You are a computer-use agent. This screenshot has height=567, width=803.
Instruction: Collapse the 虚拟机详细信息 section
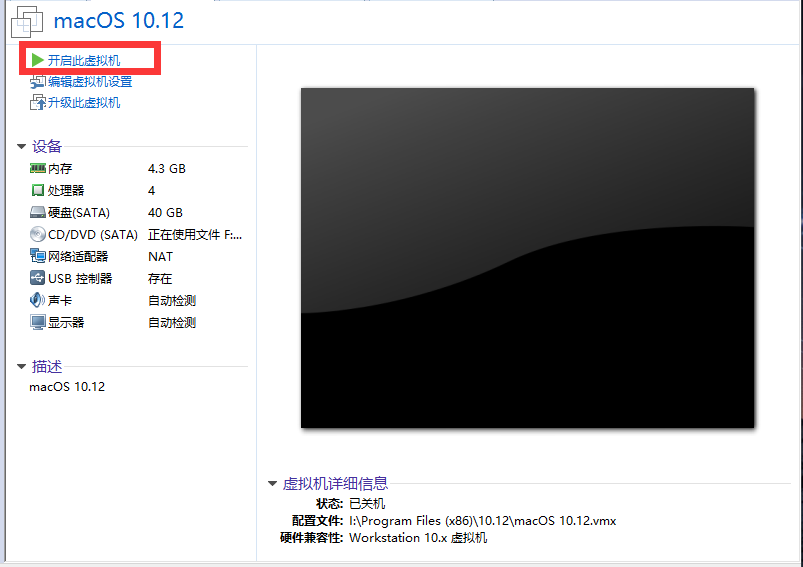(272, 483)
